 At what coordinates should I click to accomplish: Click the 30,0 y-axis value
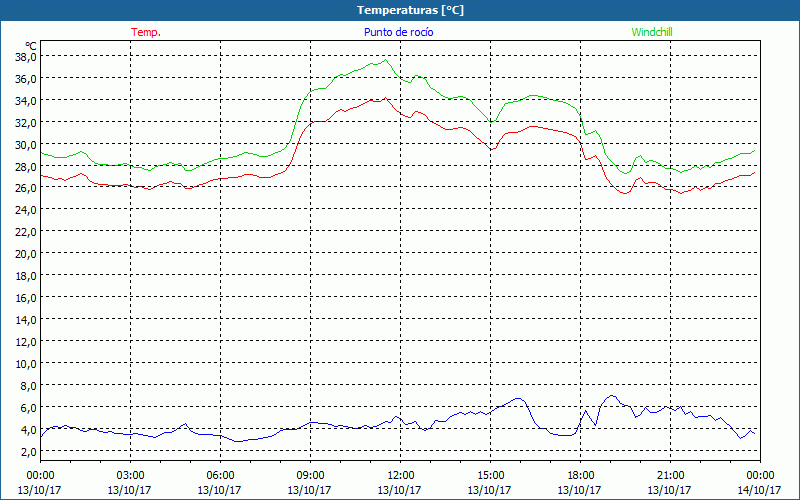(x=26, y=145)
